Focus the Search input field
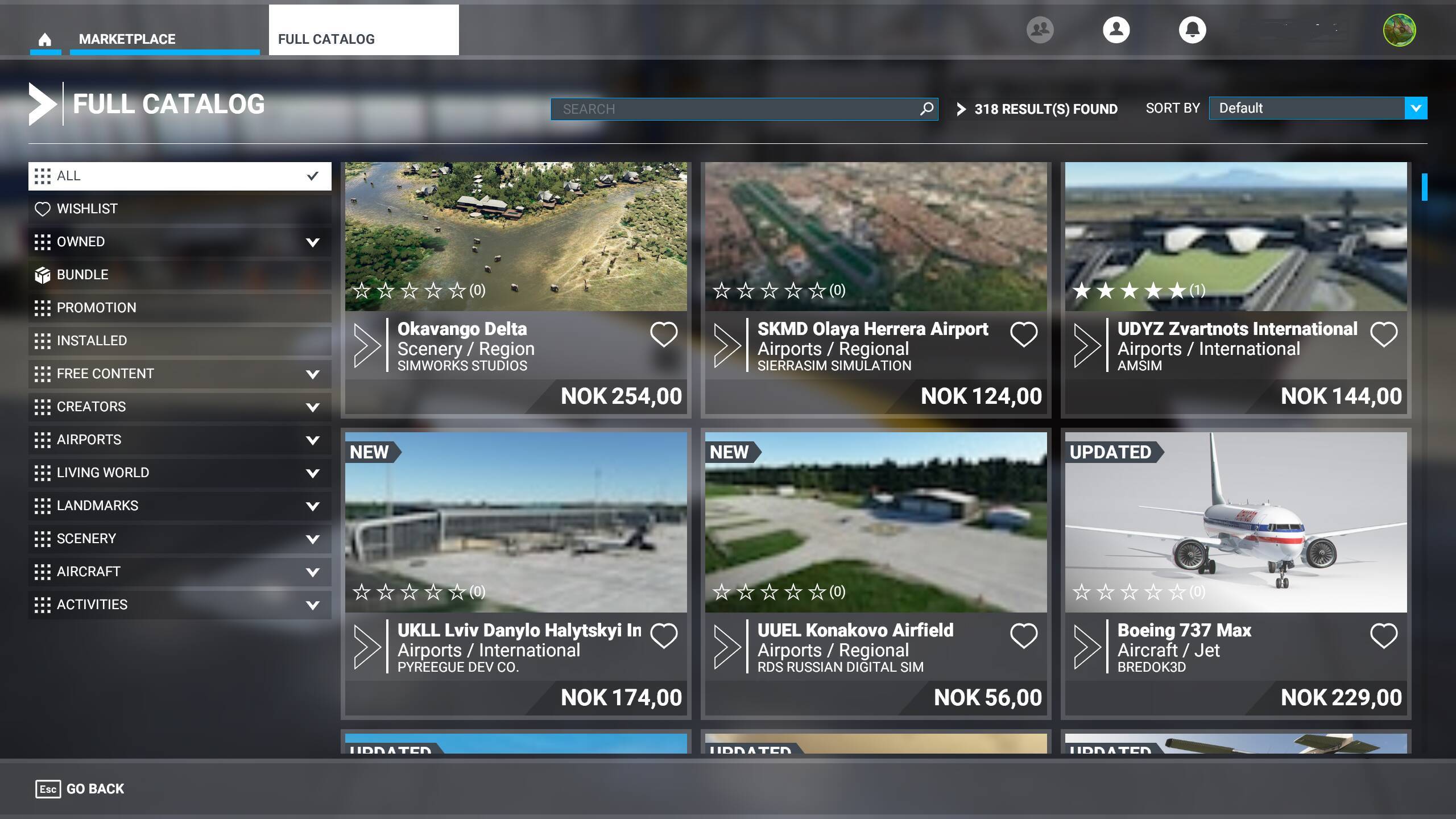Viewport: 1456px width, 819px height. (734, 109)
